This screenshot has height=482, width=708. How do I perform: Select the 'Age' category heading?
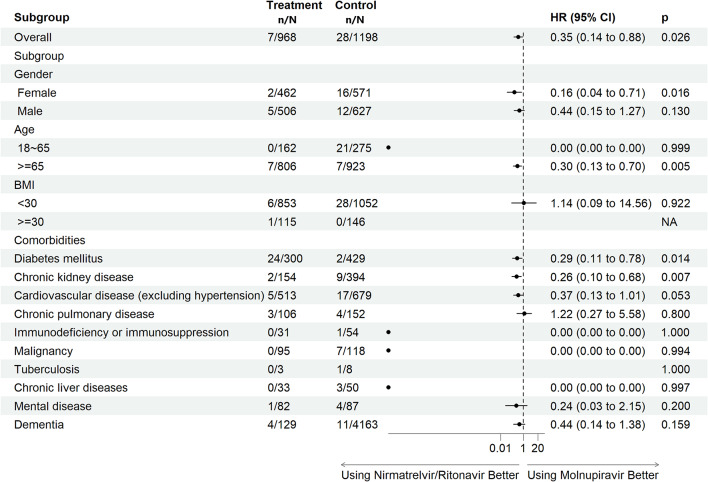pos(24,130)
